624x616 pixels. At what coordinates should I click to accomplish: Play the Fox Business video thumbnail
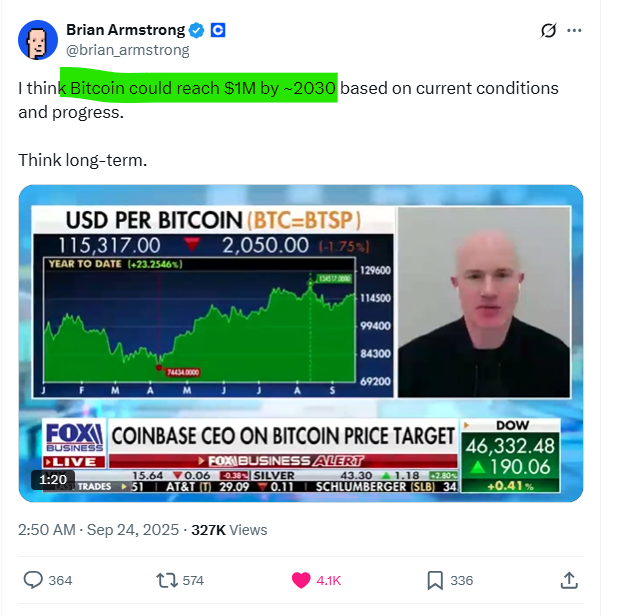(x=301, y=343)
